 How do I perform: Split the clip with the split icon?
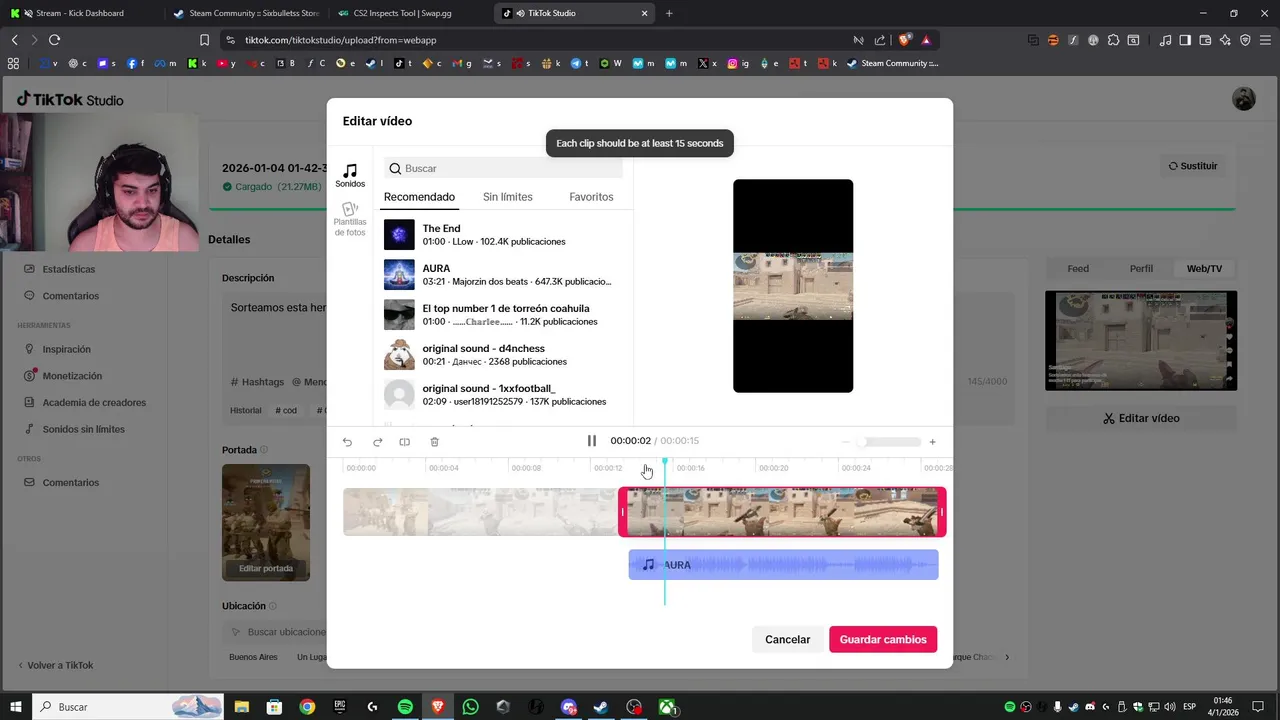click(x=405, y=442)
